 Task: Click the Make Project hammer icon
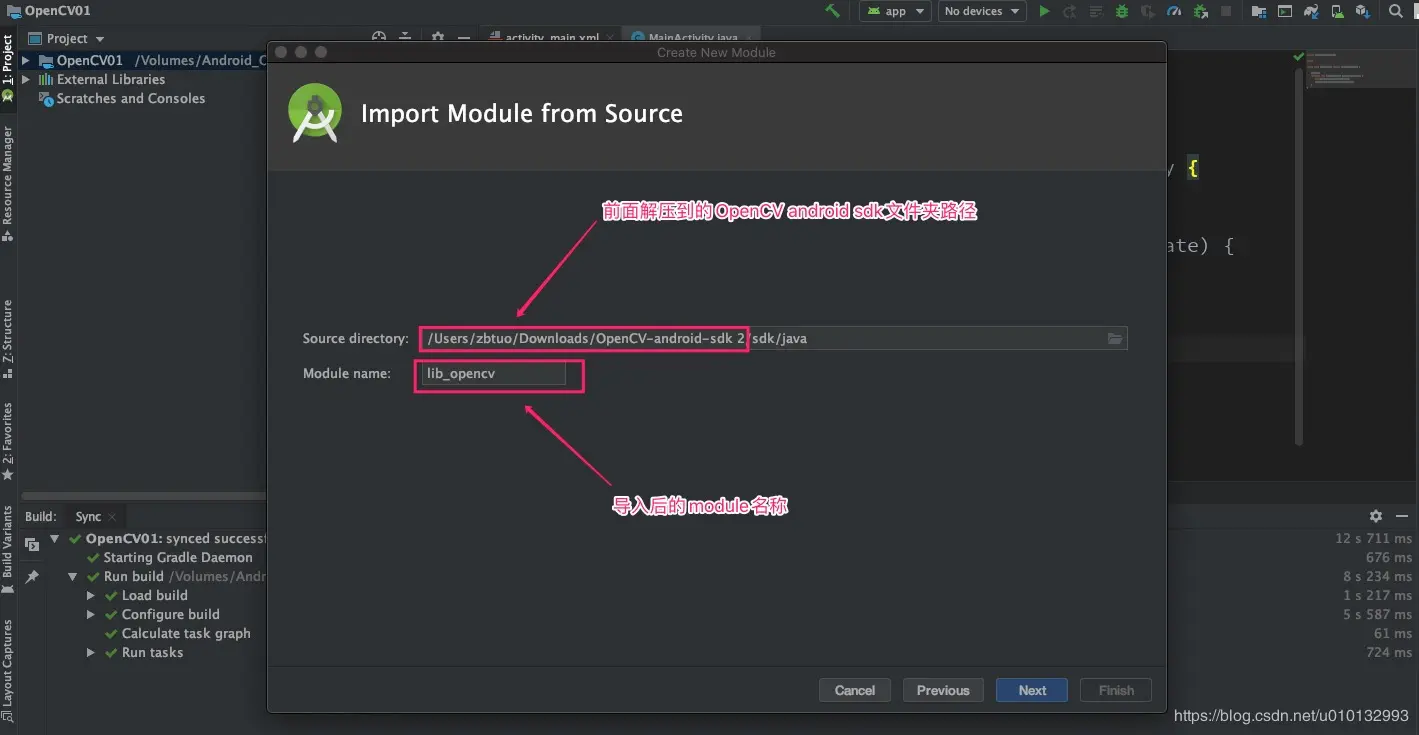point(832,11)
